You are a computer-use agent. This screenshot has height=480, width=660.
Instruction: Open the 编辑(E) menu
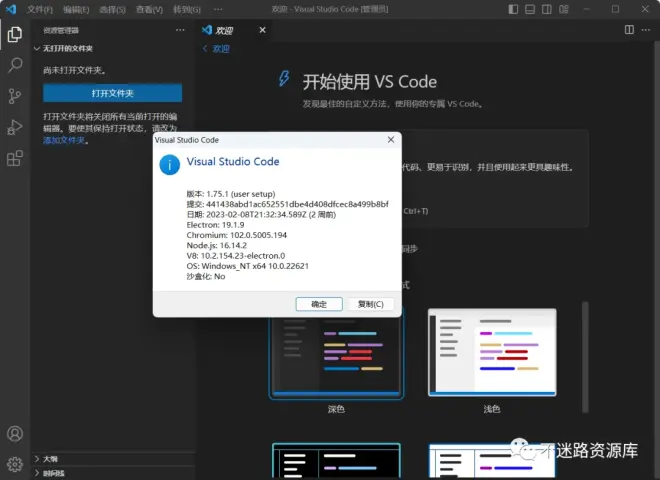click(x=76, y=9)
